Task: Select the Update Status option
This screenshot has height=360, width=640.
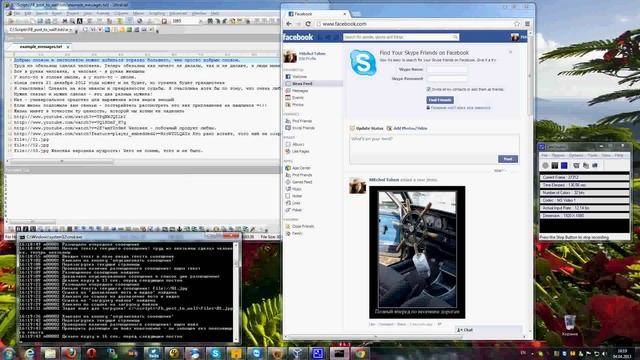Action: point(367,128)
